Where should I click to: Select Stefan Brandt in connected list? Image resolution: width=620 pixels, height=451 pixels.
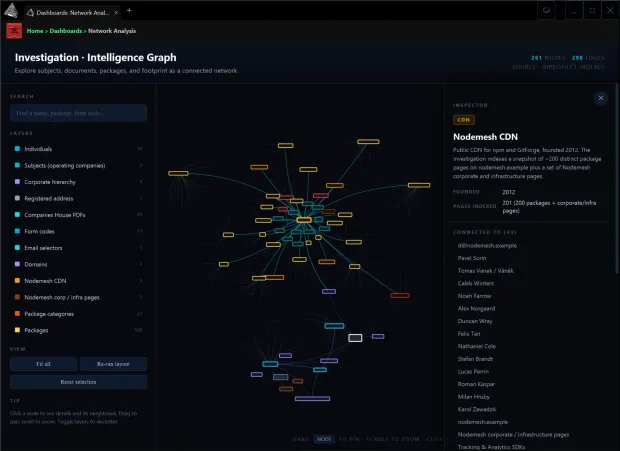[x=475, y=359]
